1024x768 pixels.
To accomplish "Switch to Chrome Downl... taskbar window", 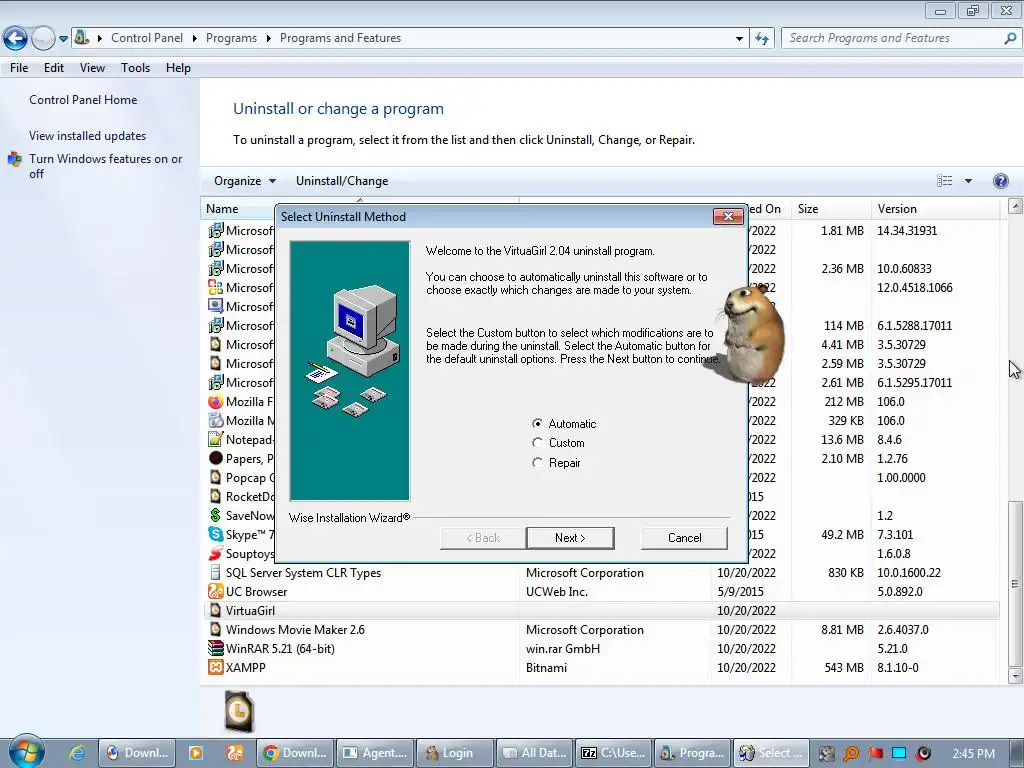I will [295, 753].
